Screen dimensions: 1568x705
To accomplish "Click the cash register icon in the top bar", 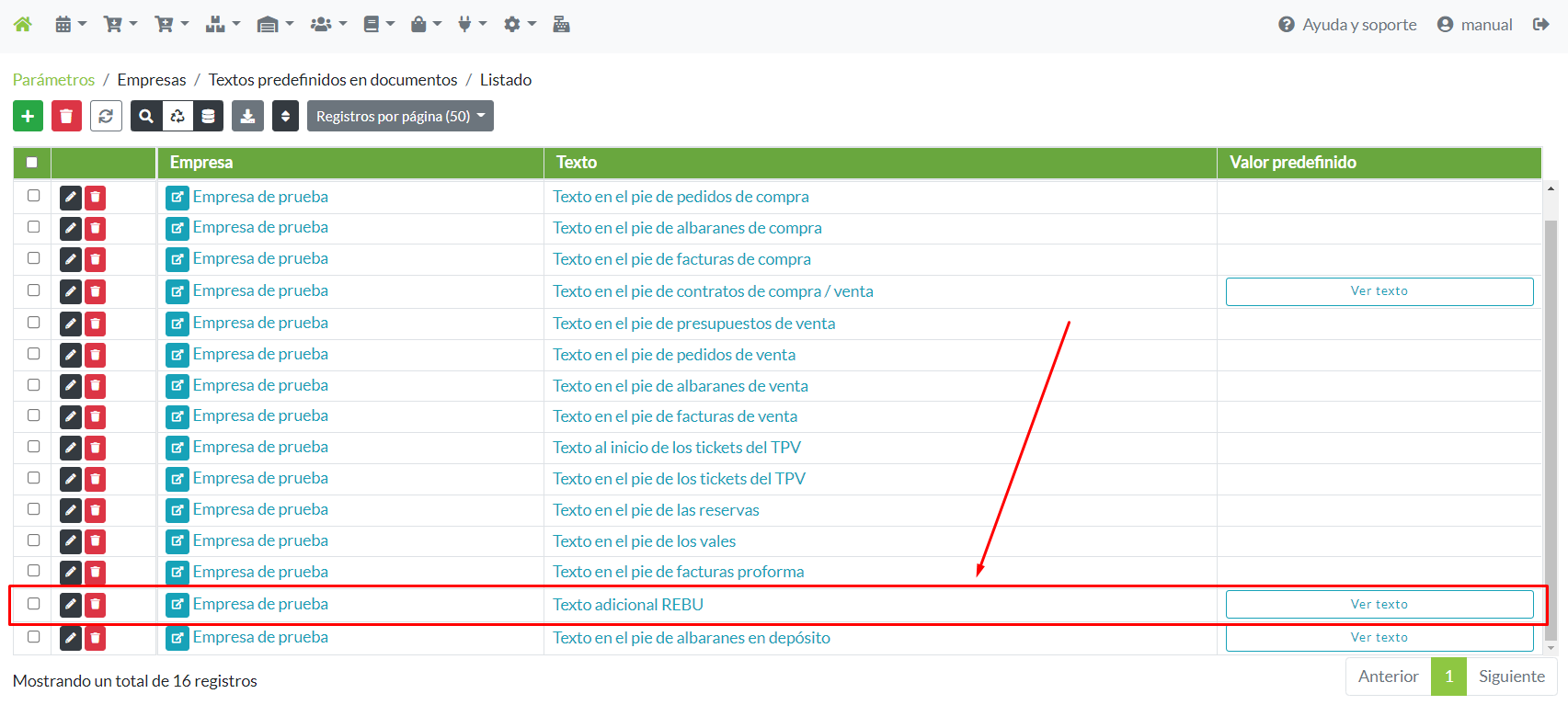I will pyautogui.click(x=561, y=25).
